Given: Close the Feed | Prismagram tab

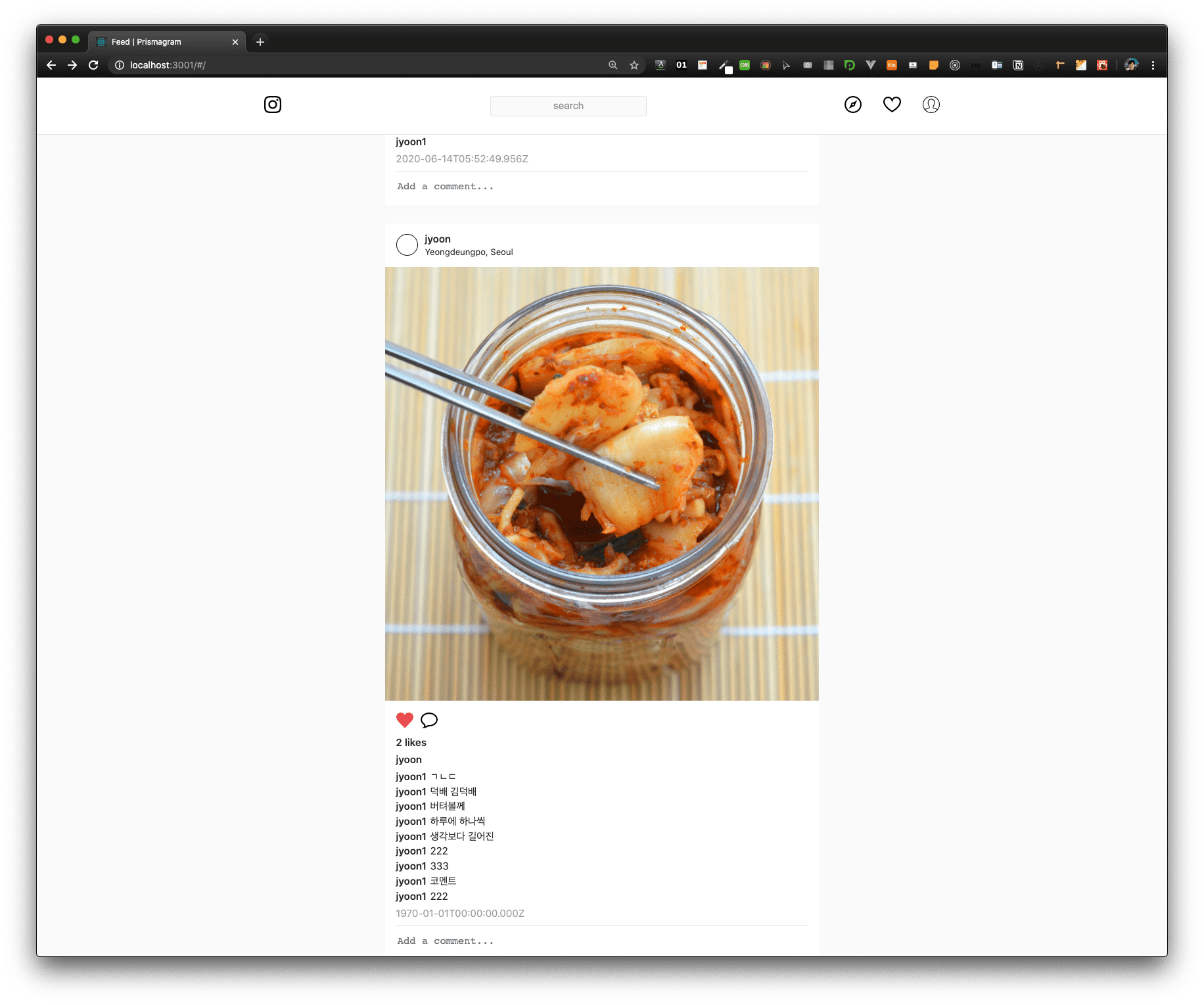Looking at the screenshot, I should (235, 42).
